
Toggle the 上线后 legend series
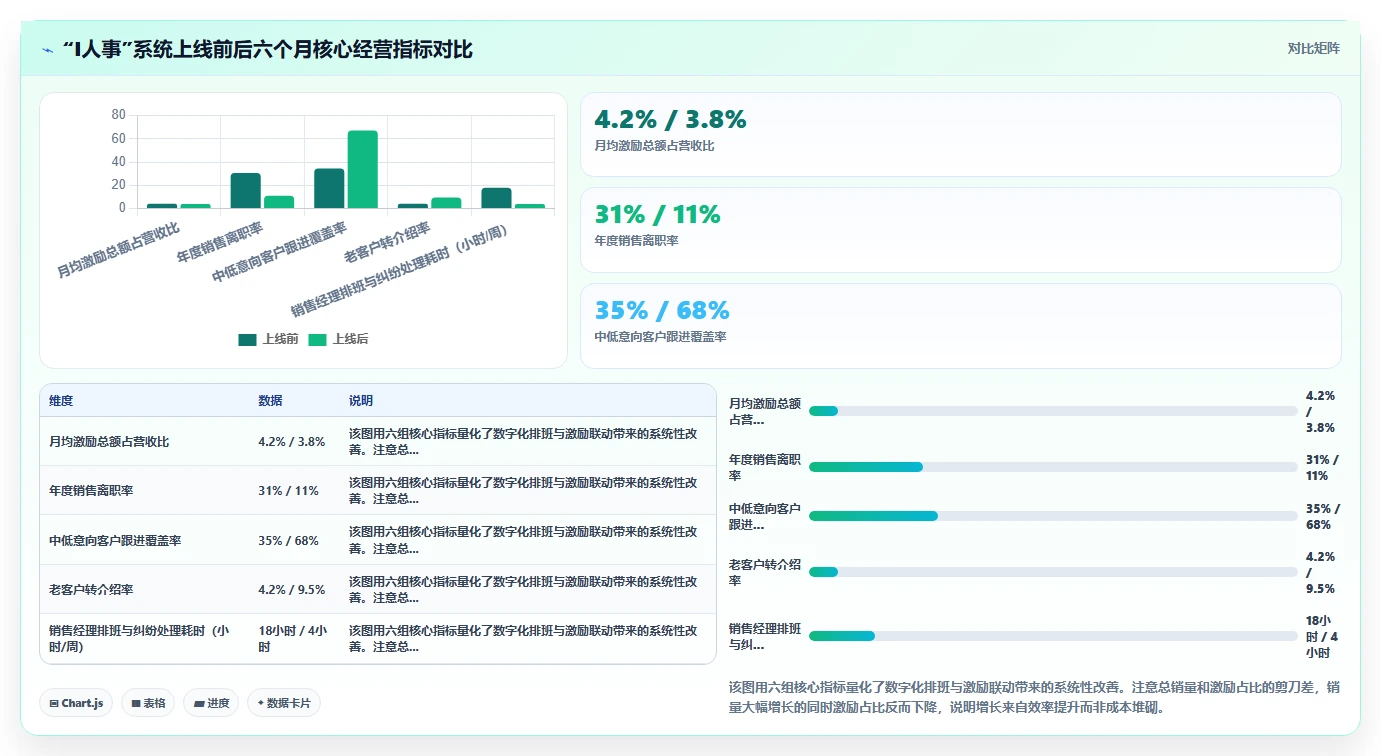click(x=338, y=339)
